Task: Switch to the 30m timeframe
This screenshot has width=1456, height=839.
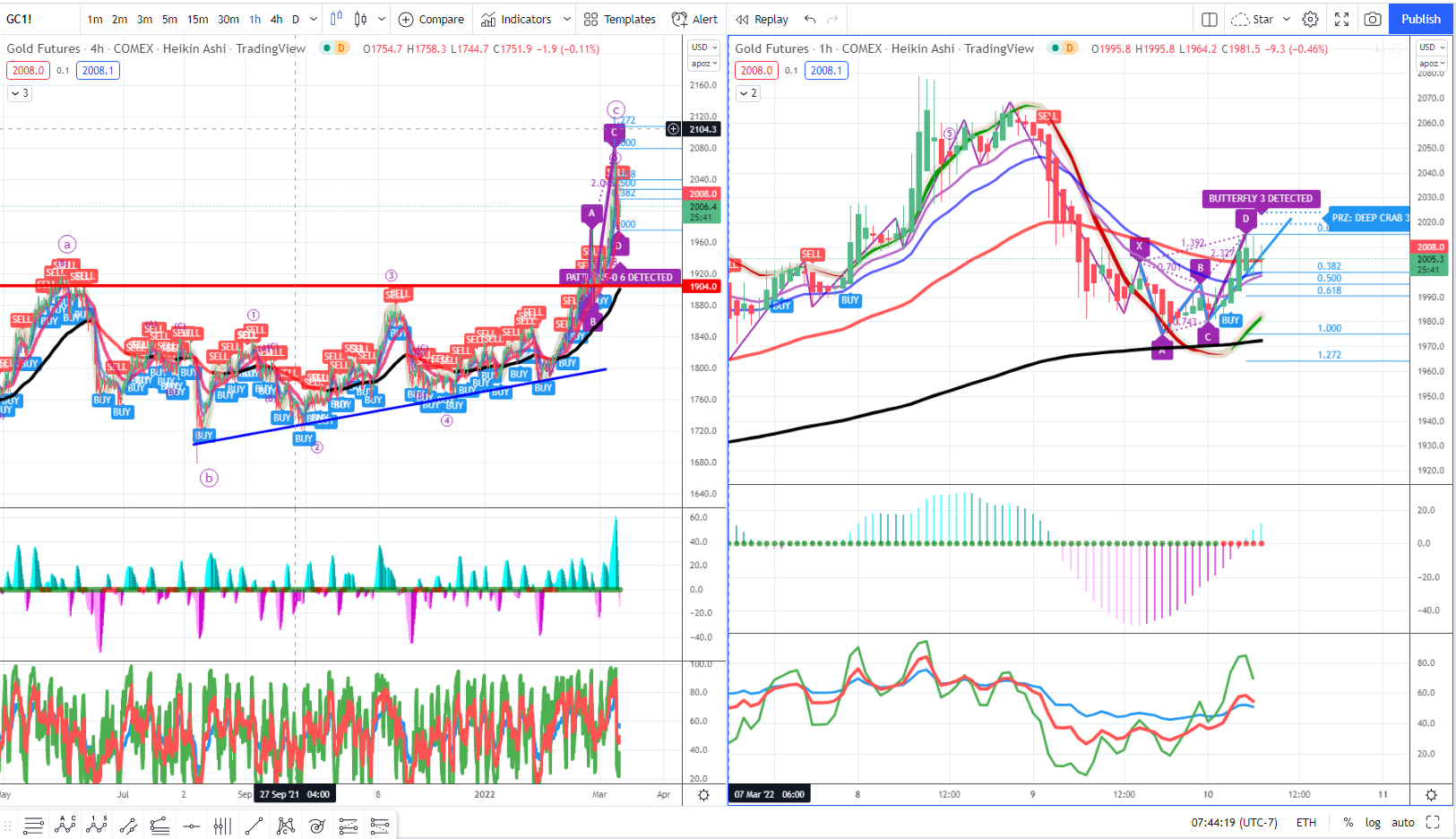Action: (x=228, y=19)
